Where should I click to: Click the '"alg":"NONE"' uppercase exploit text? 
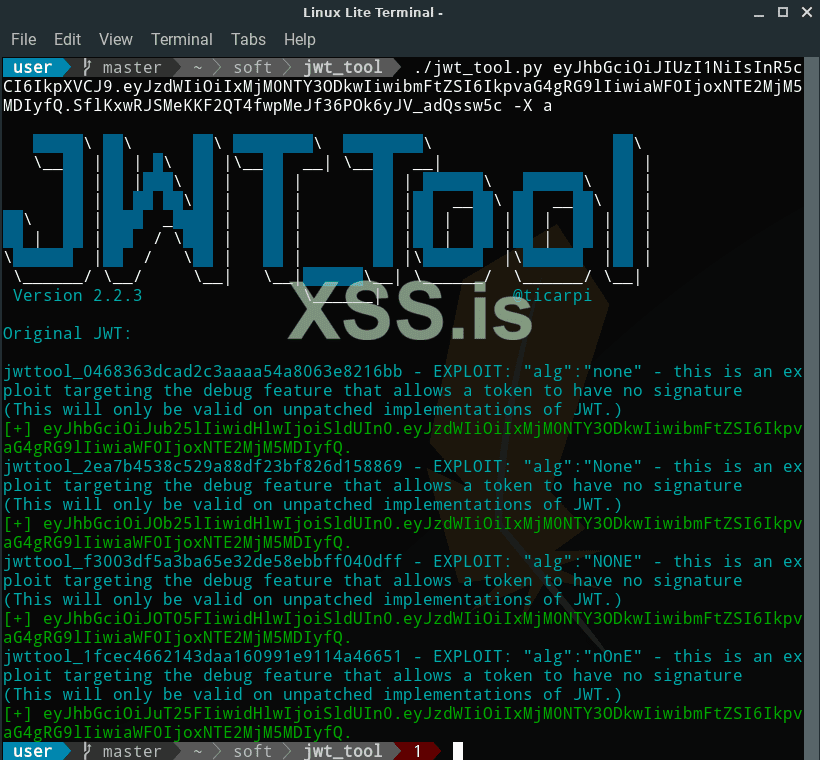583,561
